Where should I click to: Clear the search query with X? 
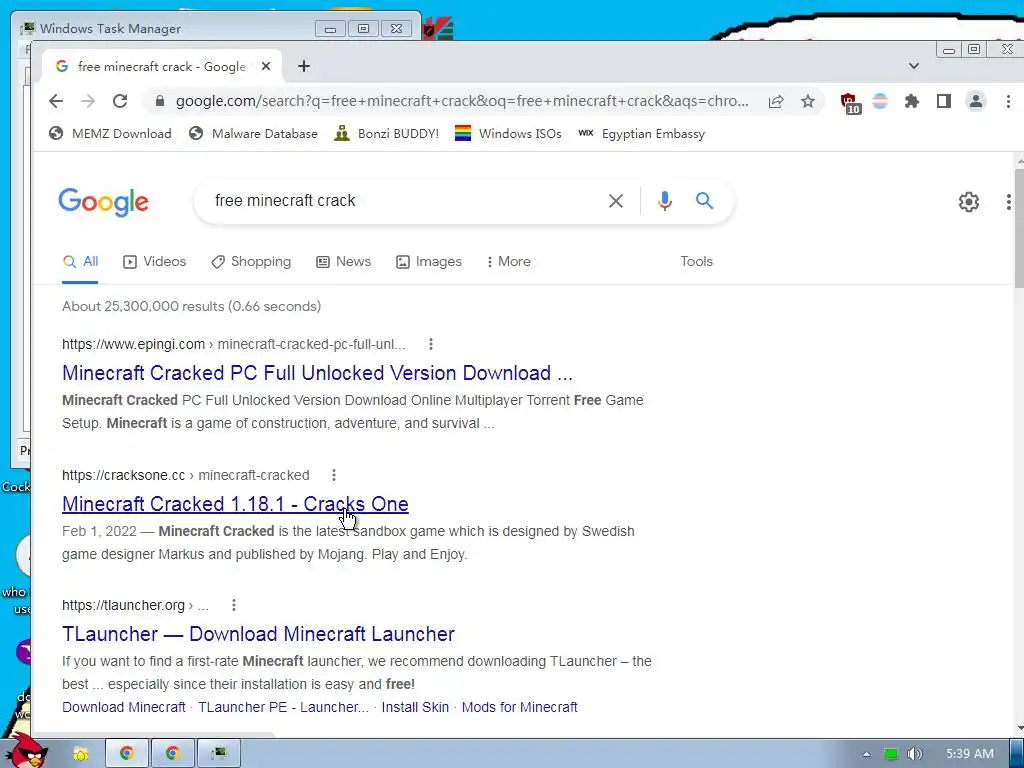pos(615,201)
